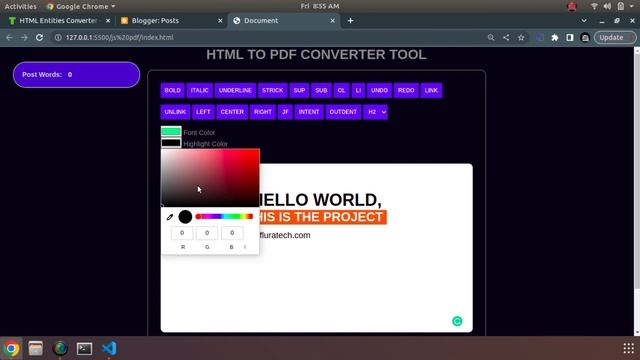Click the INTENT indent button
Image resolution: width=640 pixels, height=360 pixels.
click(x=309, y=112)
